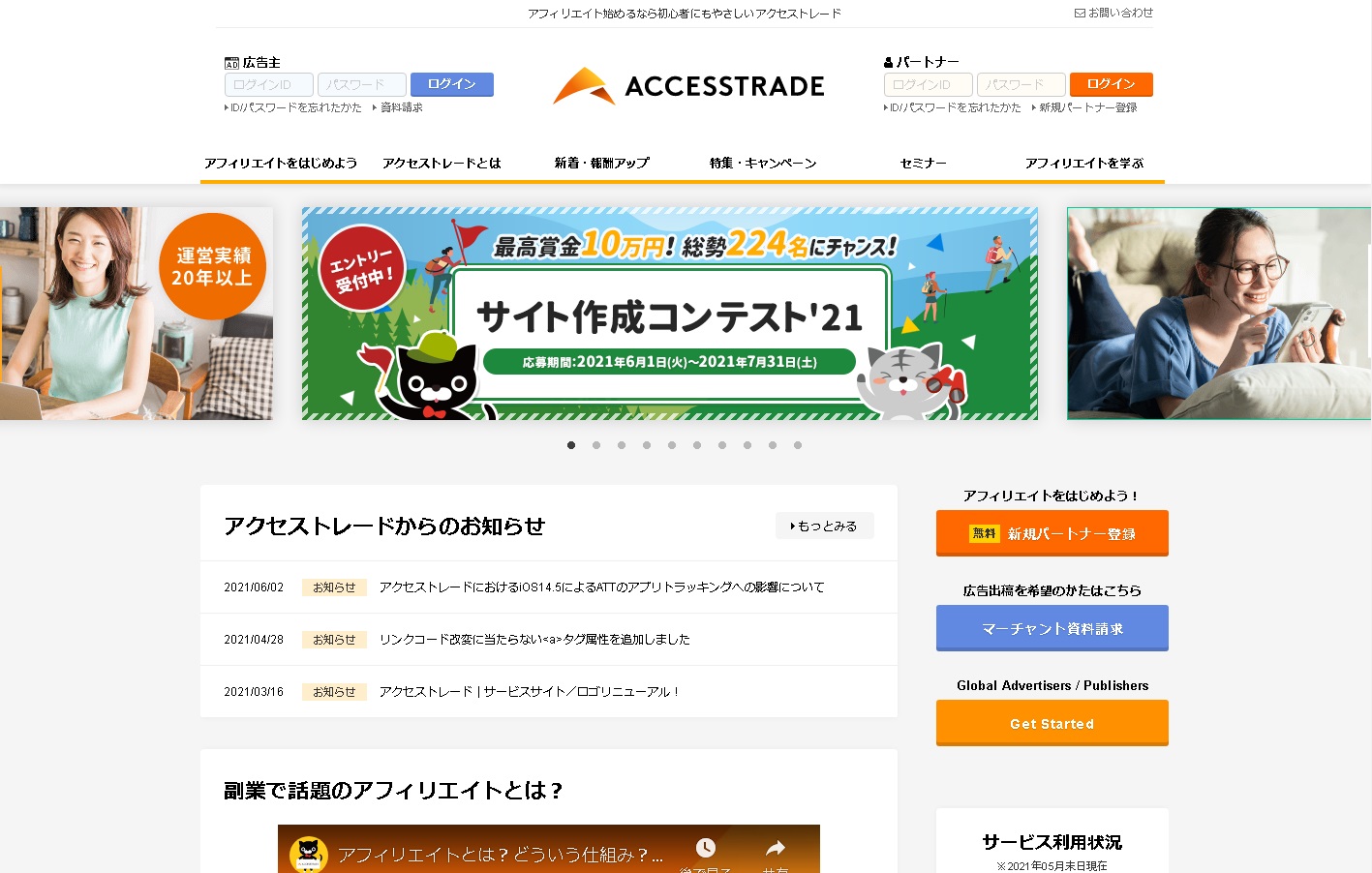Click the video channel avatar icon

point(308,855)
